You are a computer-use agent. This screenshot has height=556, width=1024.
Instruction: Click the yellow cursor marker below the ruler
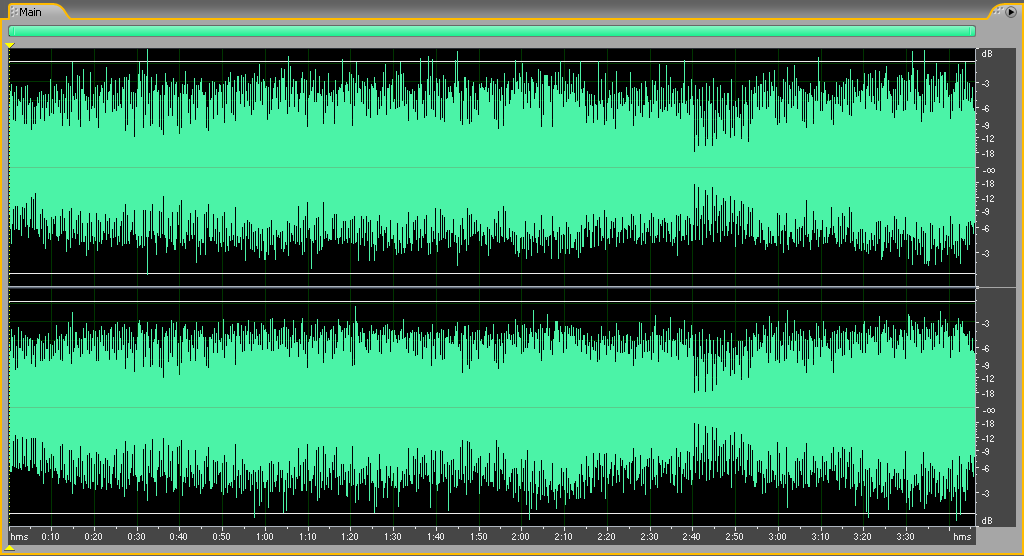10,548
